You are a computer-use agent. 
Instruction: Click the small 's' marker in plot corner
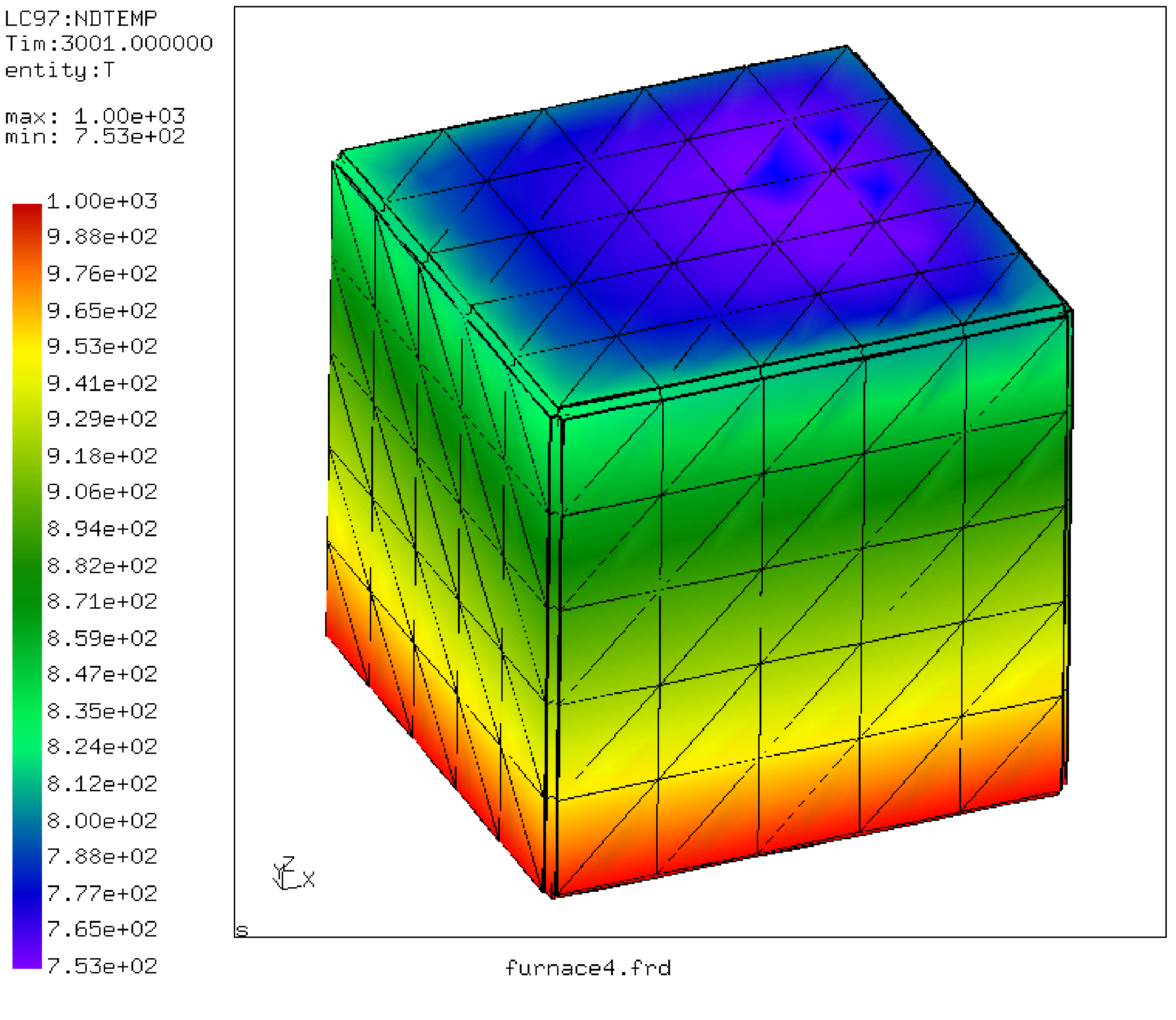click(x=242, y=931)
